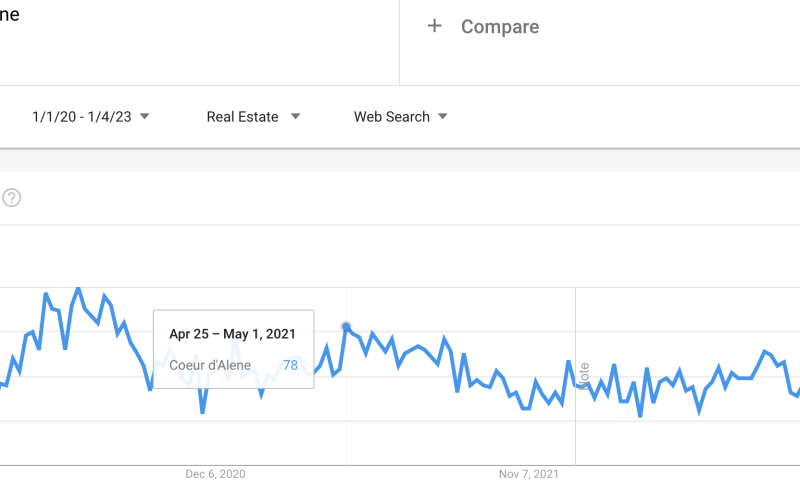Click the Compare label to add a term
The height and width of the screenshot is (500, 800).
pos(499,27)
